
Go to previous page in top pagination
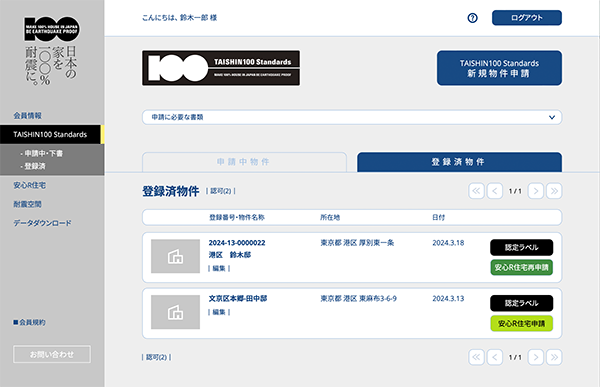coord(495,191)
